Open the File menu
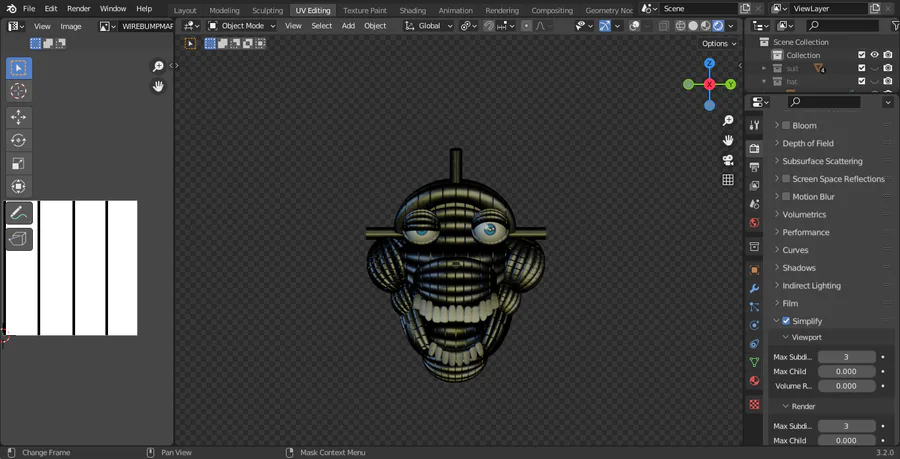This screenshot has width=900, height=459. pos(29,9)
